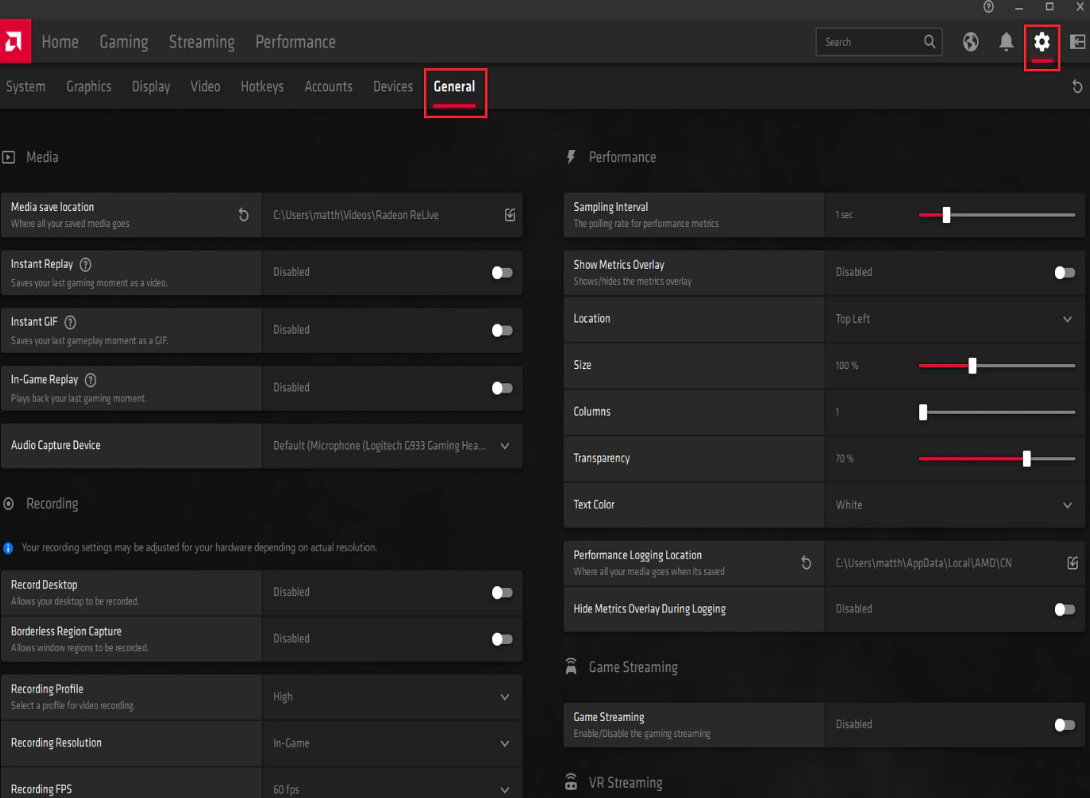Click the AMD logo icon

15,42
